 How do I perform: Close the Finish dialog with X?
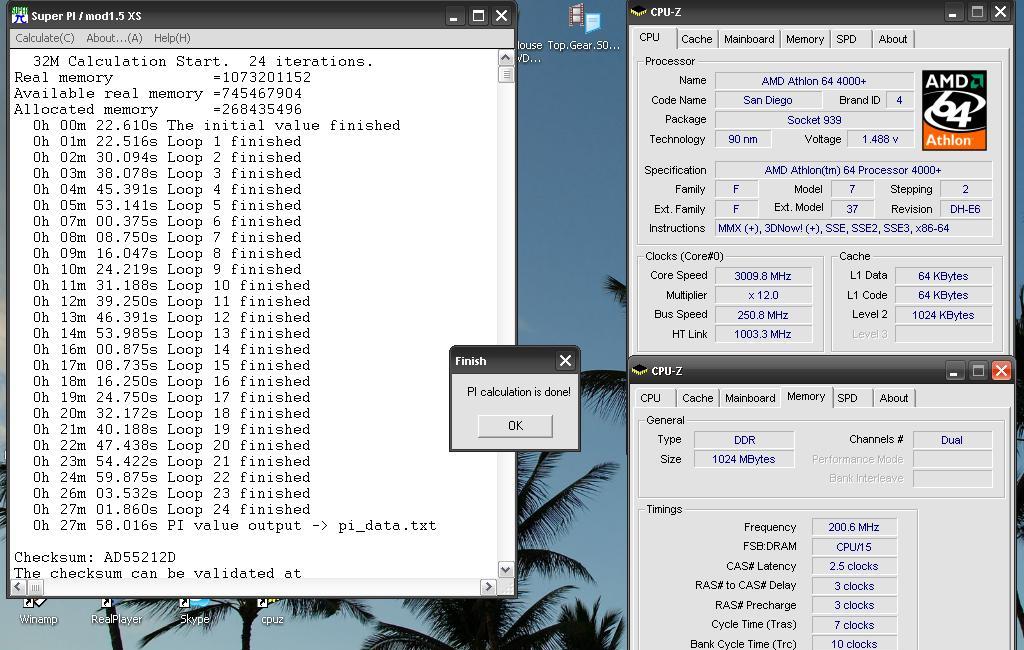click(x=566, y=361)
